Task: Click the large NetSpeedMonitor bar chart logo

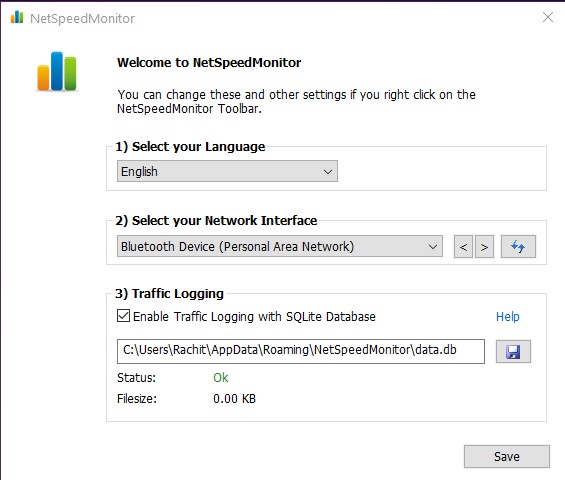Action: click(x=57, y=71)
